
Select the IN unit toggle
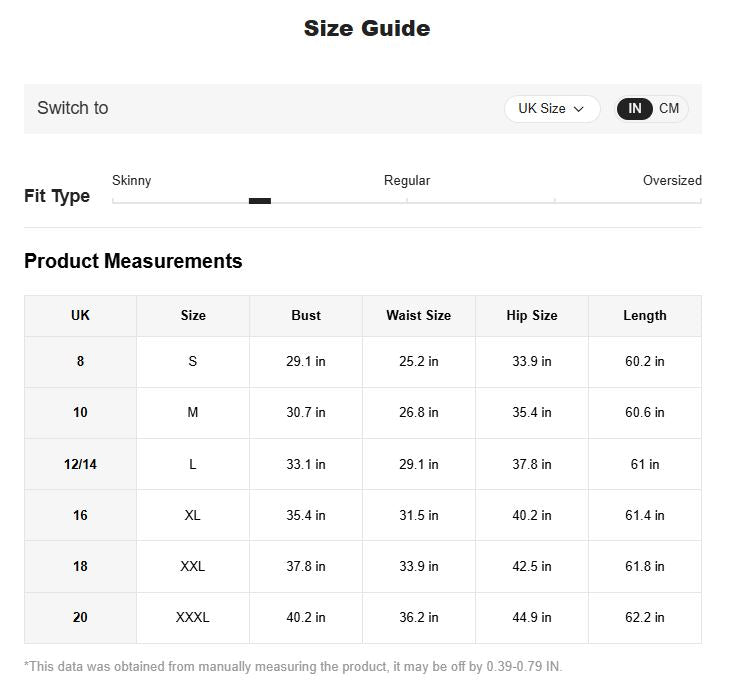[x=635, y=109]
